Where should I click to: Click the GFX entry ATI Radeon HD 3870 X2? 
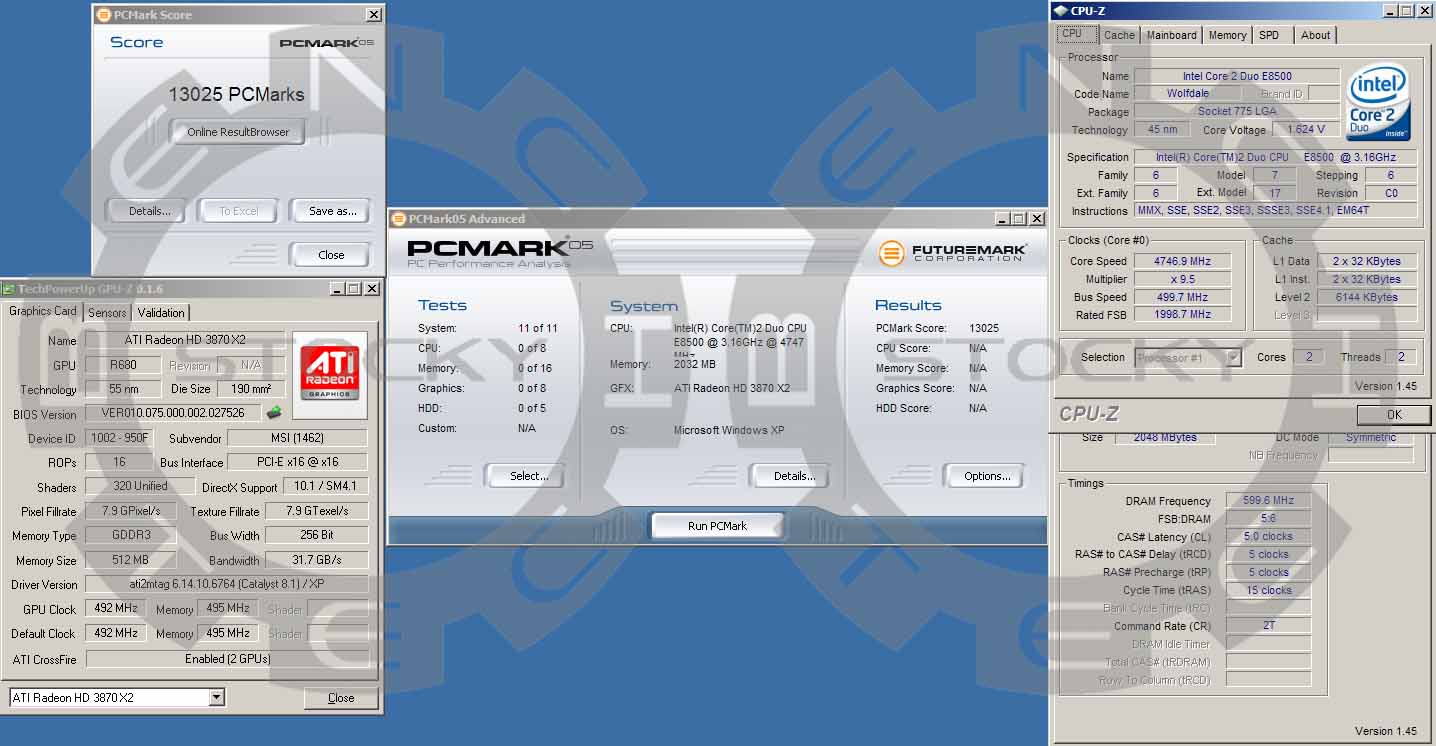pos(732,388)
